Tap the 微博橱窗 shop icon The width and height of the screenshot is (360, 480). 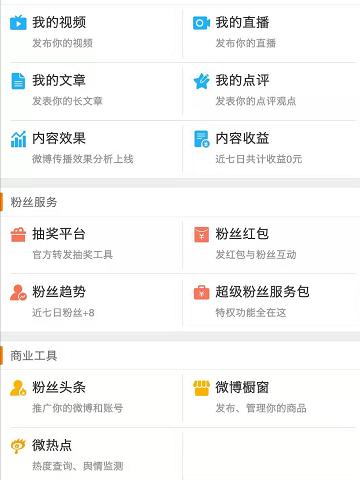(x=201, y=388)
